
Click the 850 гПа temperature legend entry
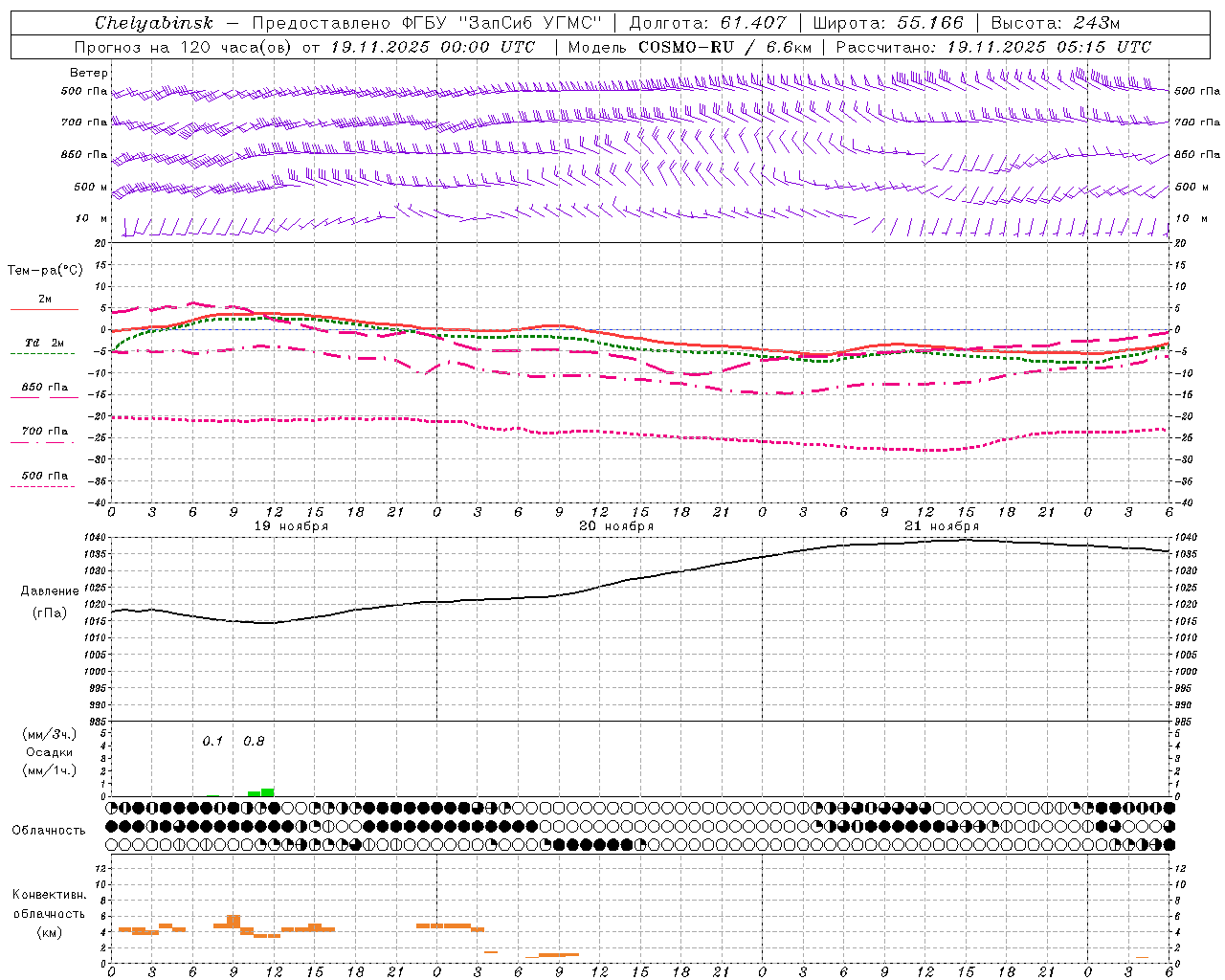[x=45, y=388]
